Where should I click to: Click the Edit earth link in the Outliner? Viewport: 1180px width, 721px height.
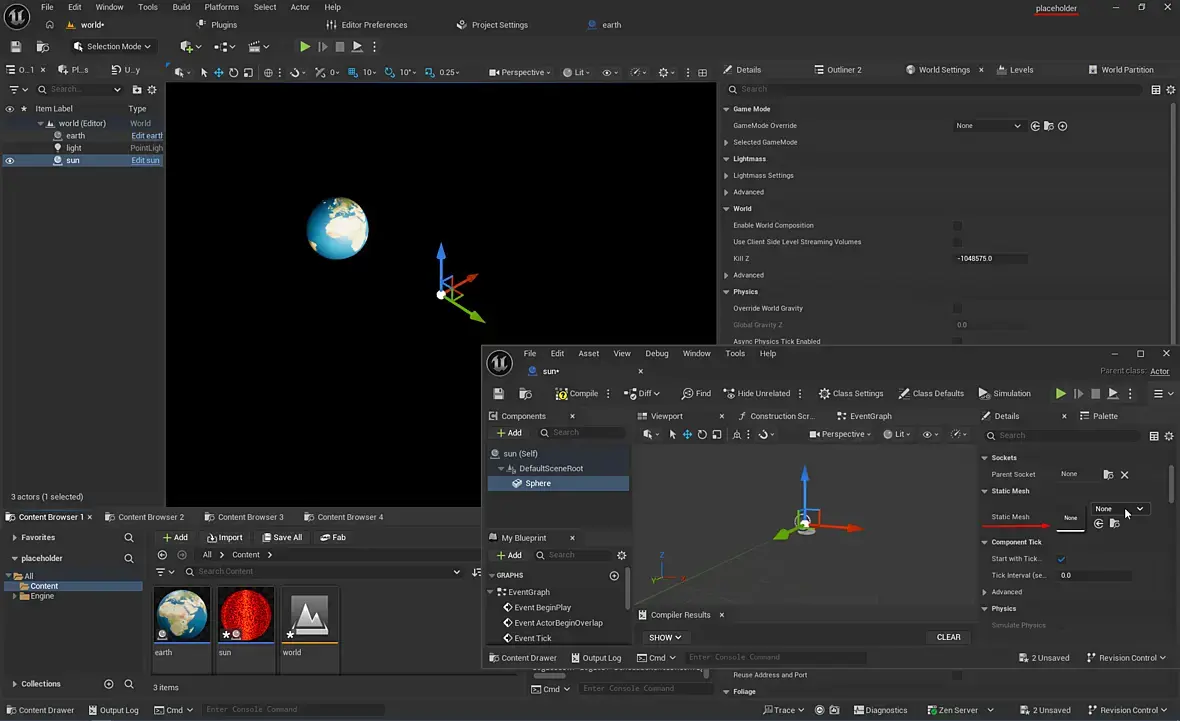tap(146, 136)
